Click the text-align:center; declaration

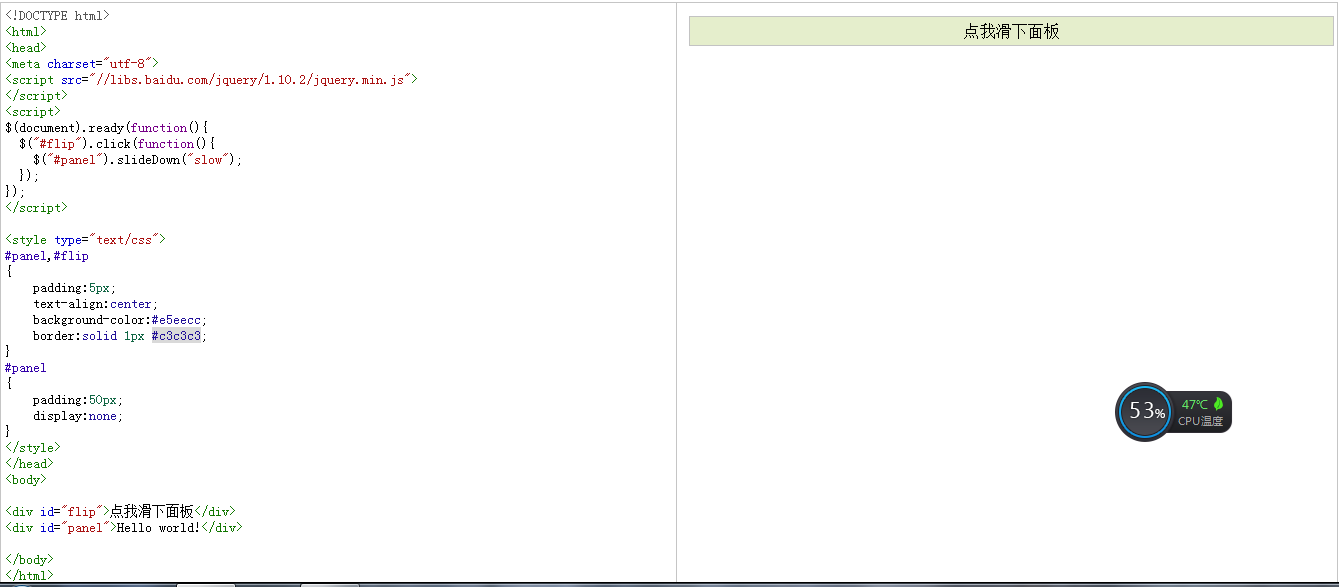(95, 304)
